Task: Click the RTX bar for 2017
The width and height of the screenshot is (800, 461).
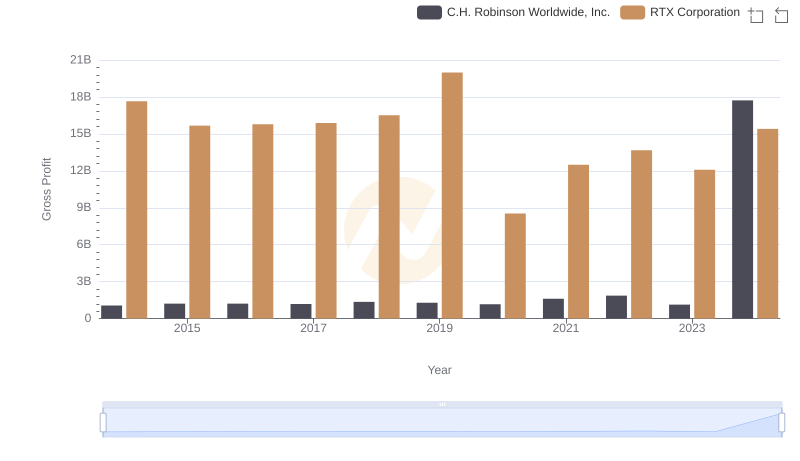Action: 326,221
